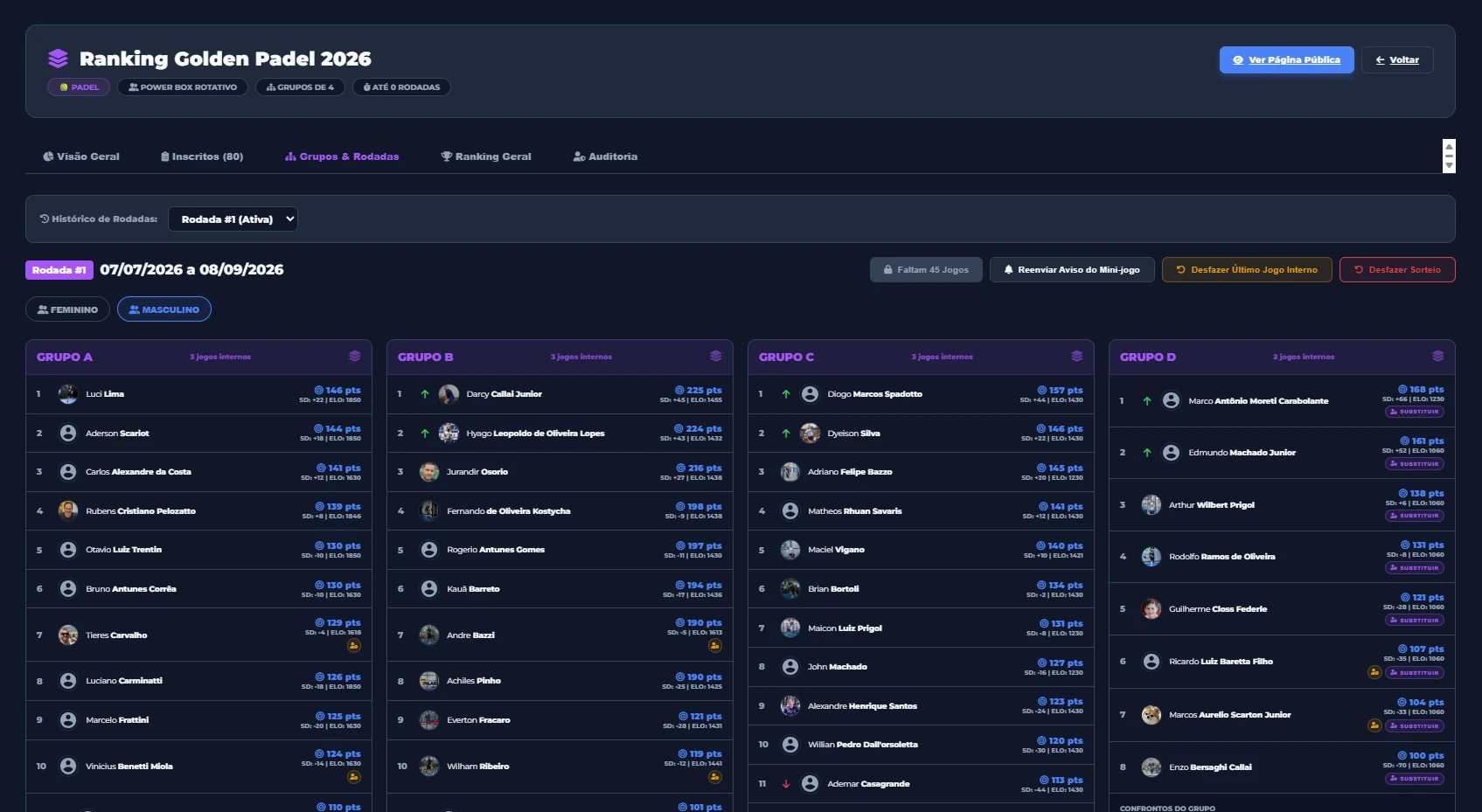Click the tab bar scroll-up arrow
Viewport: 1482px width, 812px height.
click(1449, 146)
